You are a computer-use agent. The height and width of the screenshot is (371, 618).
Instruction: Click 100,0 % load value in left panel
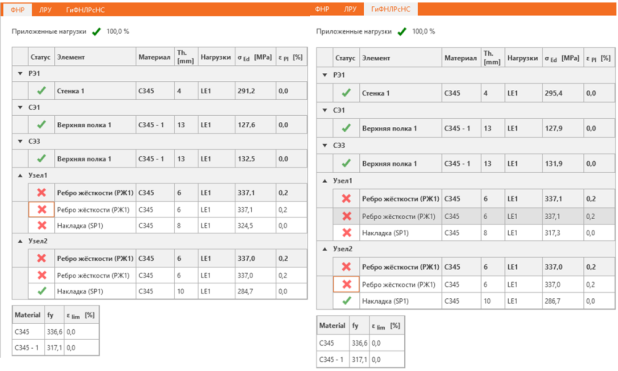point(117,32)
